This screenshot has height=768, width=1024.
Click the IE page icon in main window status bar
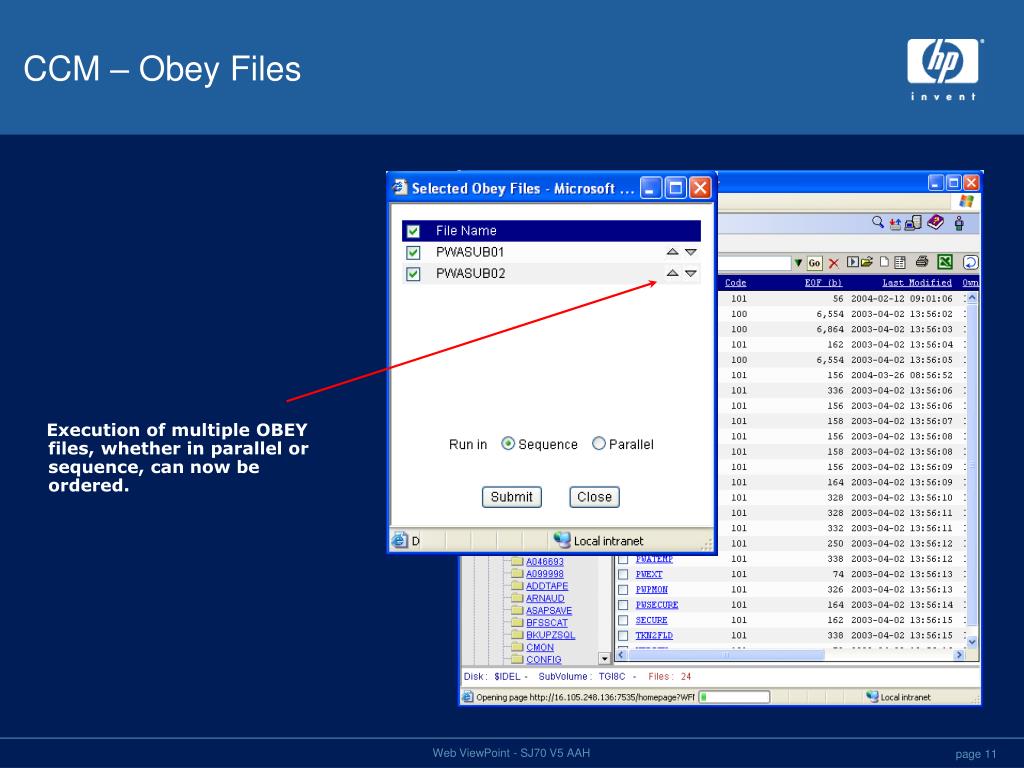(x=468, y=697)
